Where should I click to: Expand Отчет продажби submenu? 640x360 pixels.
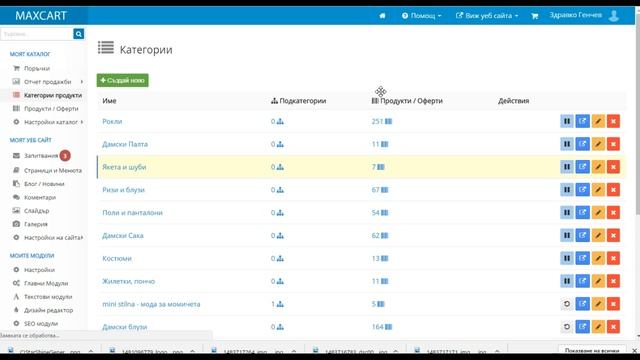coord(82,82)
